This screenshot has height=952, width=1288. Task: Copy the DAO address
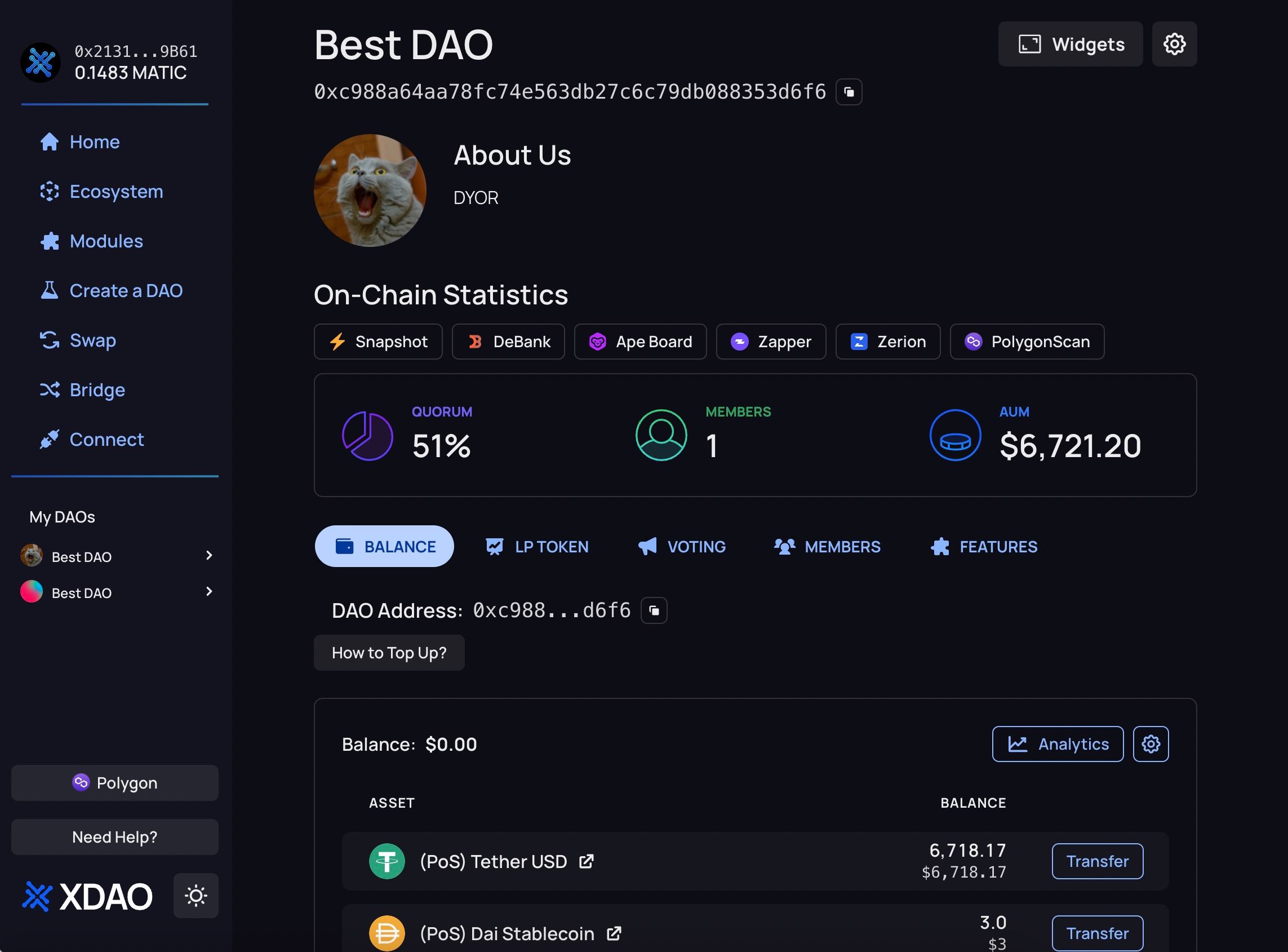[654, 610]
